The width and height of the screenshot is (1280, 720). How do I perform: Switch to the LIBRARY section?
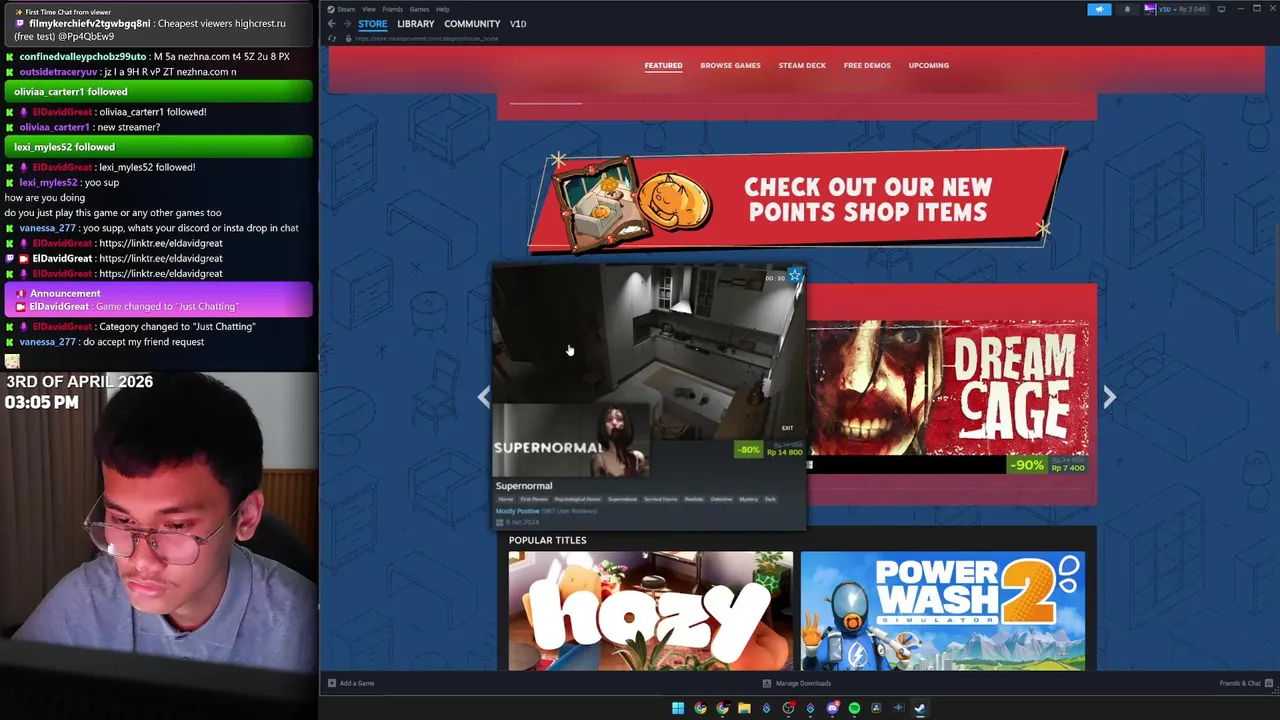coord(415,24)
